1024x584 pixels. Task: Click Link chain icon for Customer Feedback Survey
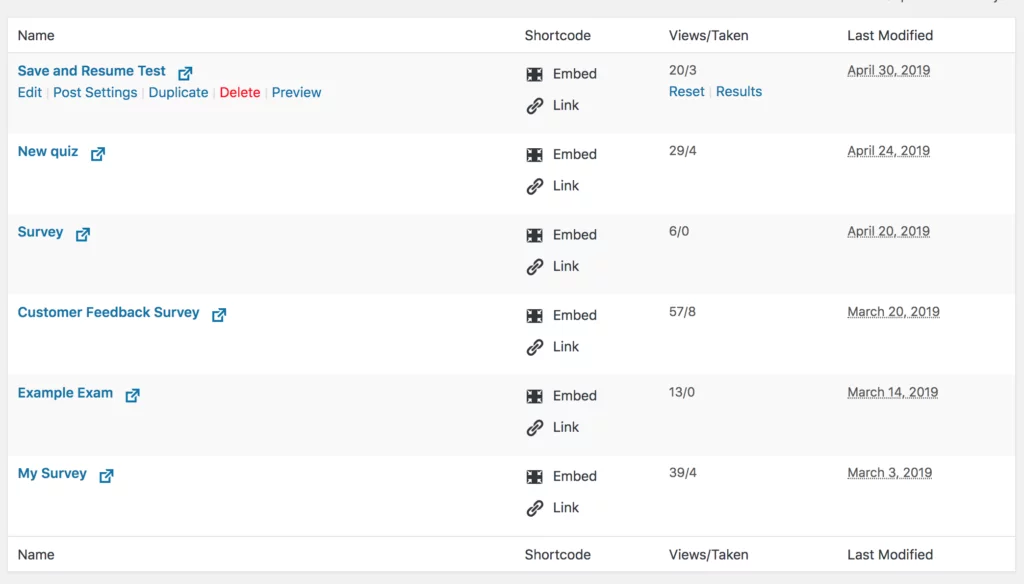(535, 347)
